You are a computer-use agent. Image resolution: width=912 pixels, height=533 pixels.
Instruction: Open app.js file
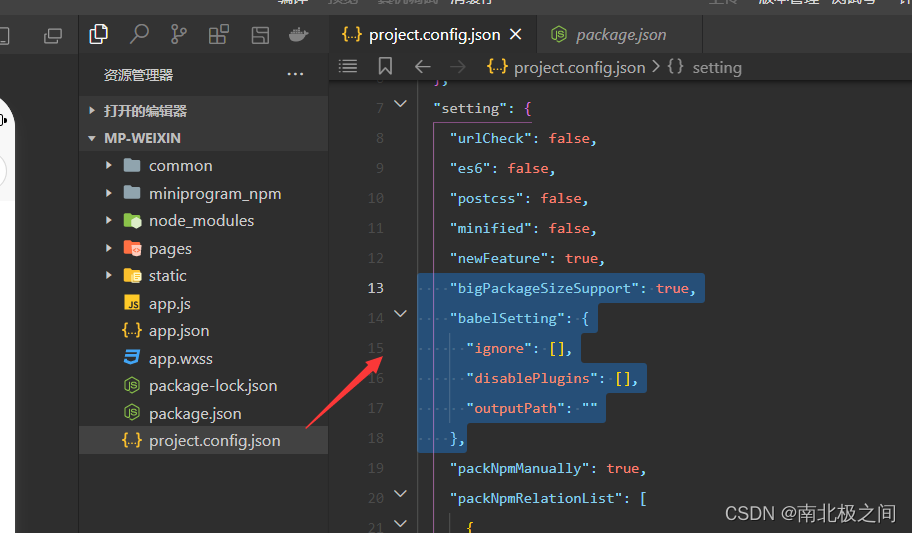pos(204,303)
